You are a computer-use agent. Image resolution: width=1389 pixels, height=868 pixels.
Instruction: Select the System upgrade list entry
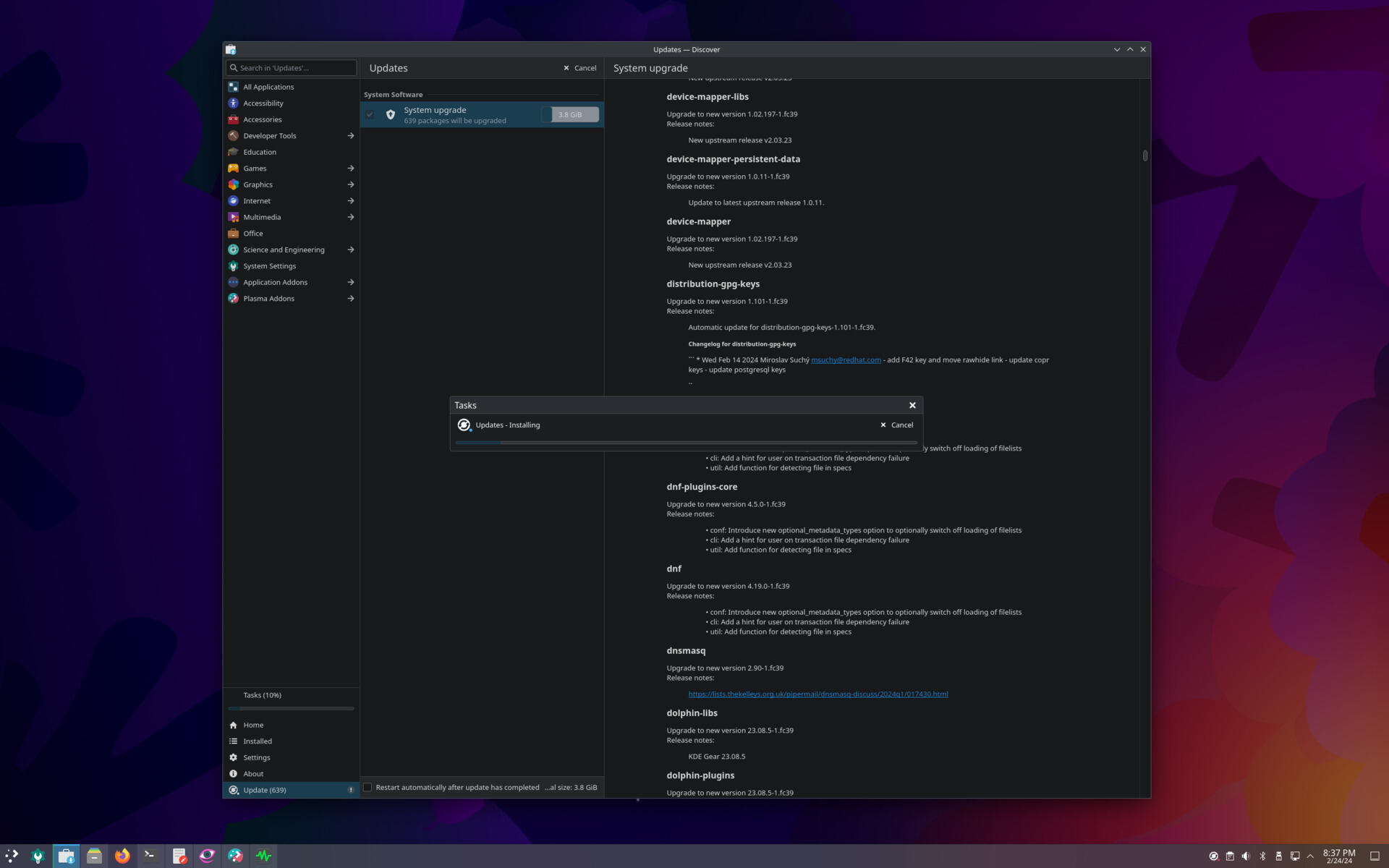(x=482, y=114)
